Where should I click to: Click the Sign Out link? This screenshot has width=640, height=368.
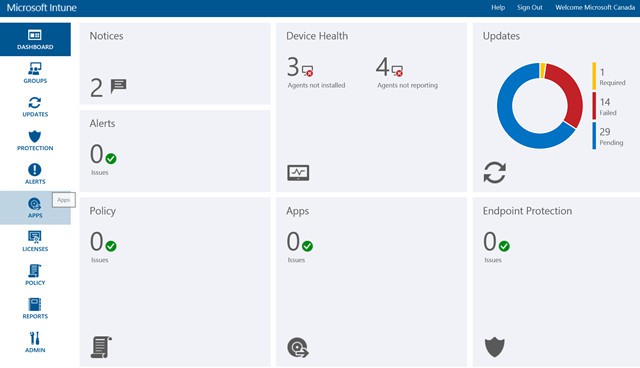point(530,7)
